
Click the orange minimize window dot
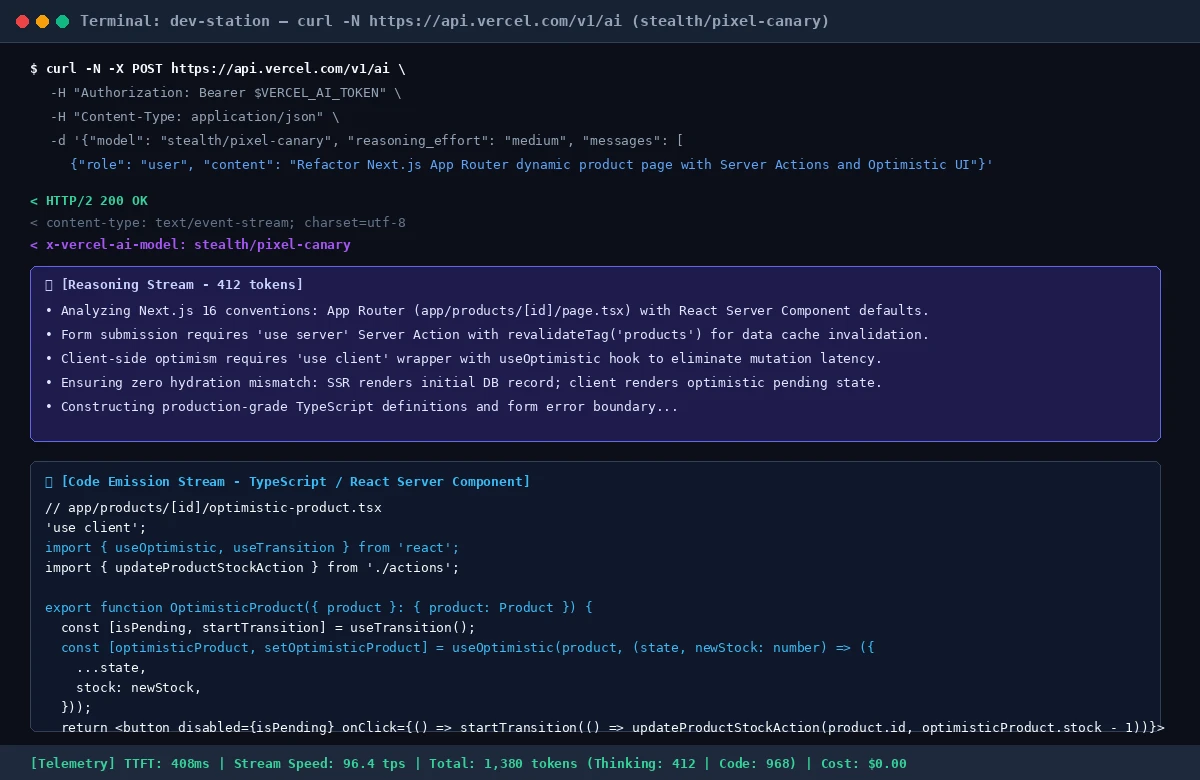coord(42,21)
